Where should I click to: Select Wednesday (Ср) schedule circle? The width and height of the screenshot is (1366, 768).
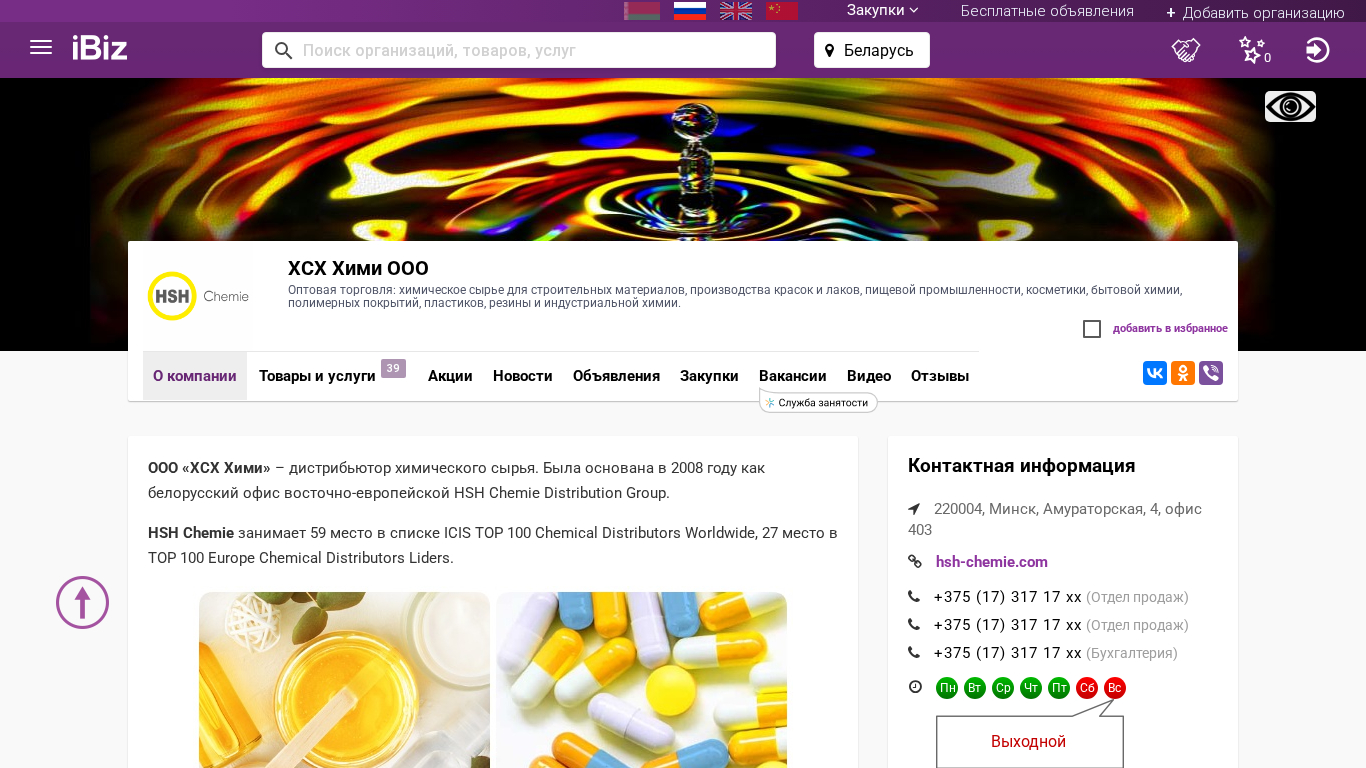pyautogui.click(x=1003, y=688)
